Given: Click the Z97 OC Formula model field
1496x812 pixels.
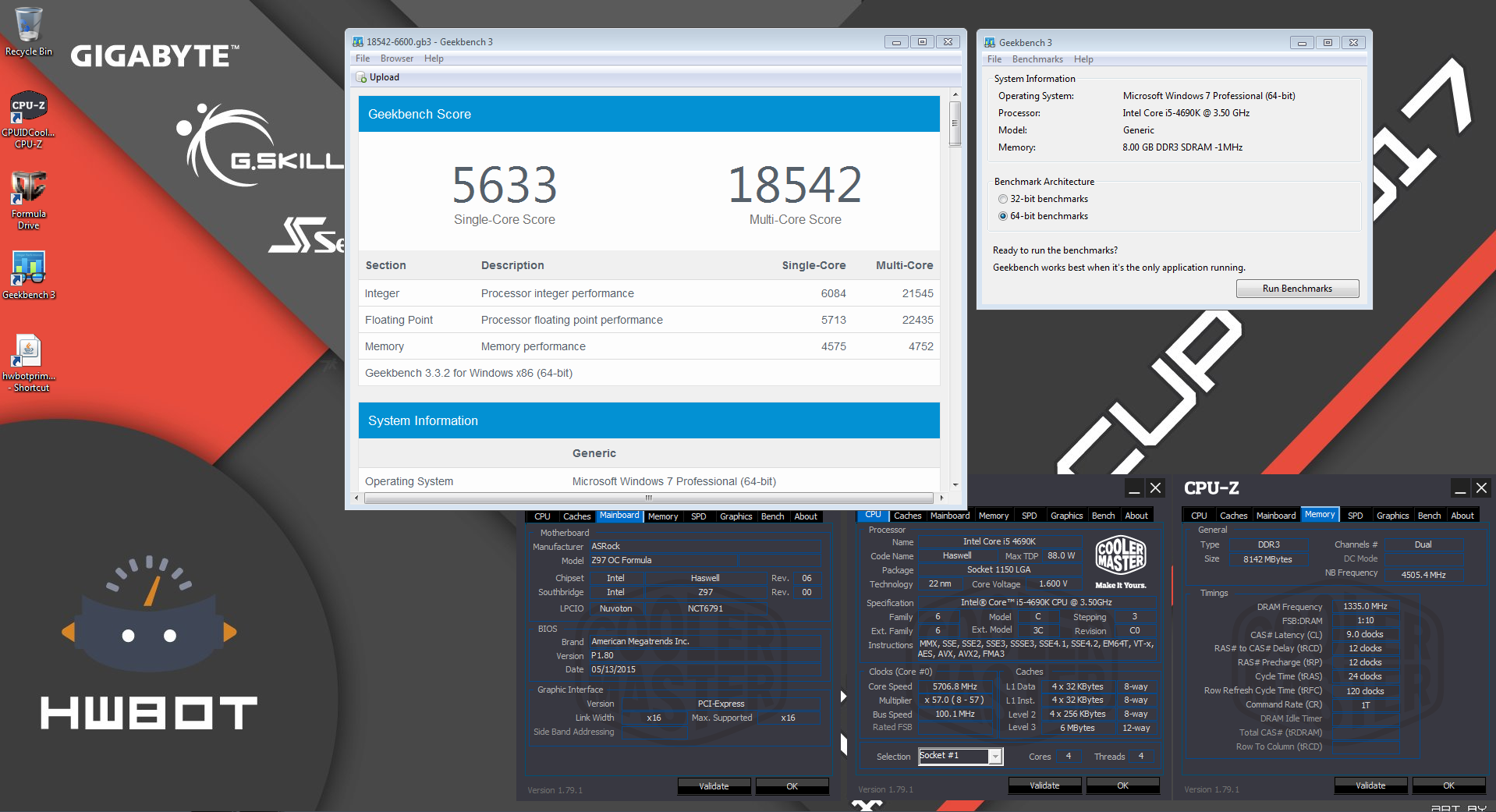Looking at the screenshot, I should coord(704,560).
